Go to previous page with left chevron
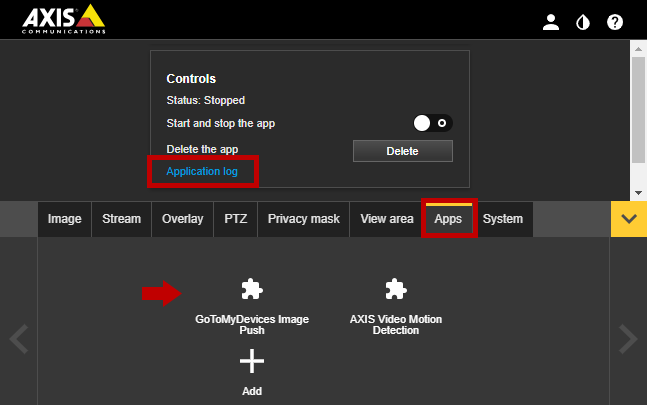 [x=18, y=339]
